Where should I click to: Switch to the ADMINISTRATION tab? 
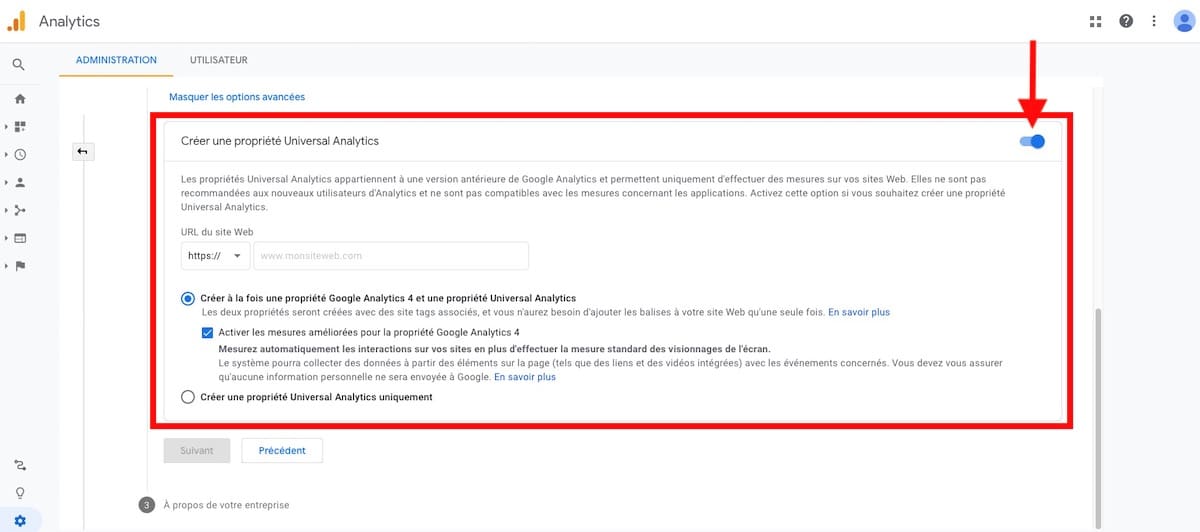[116, 60]
